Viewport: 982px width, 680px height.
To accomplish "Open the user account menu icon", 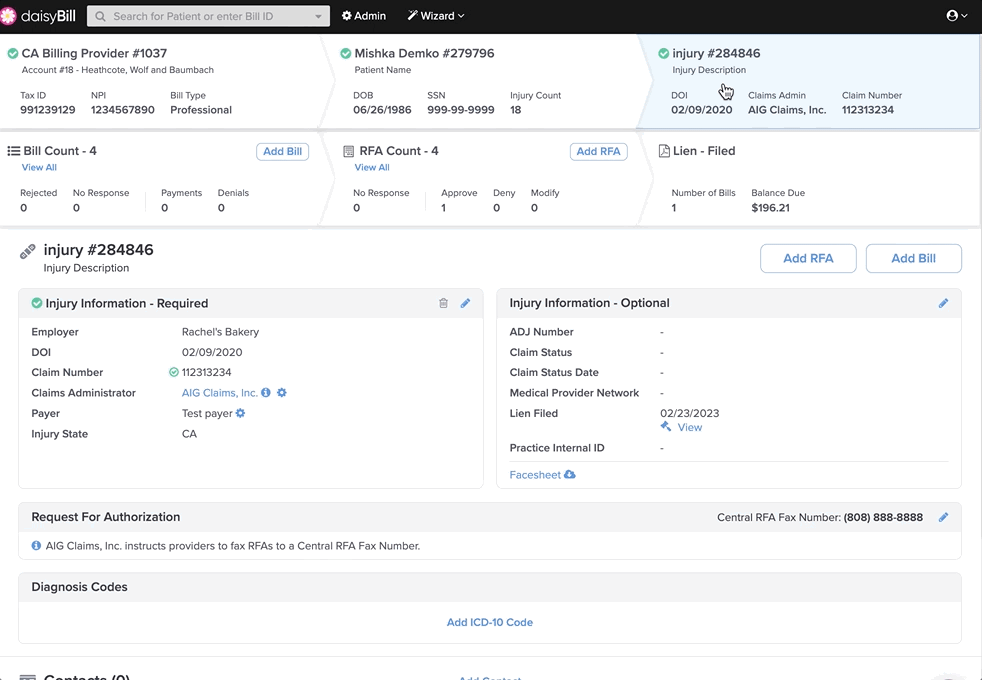I will click(x=956, y=16).
